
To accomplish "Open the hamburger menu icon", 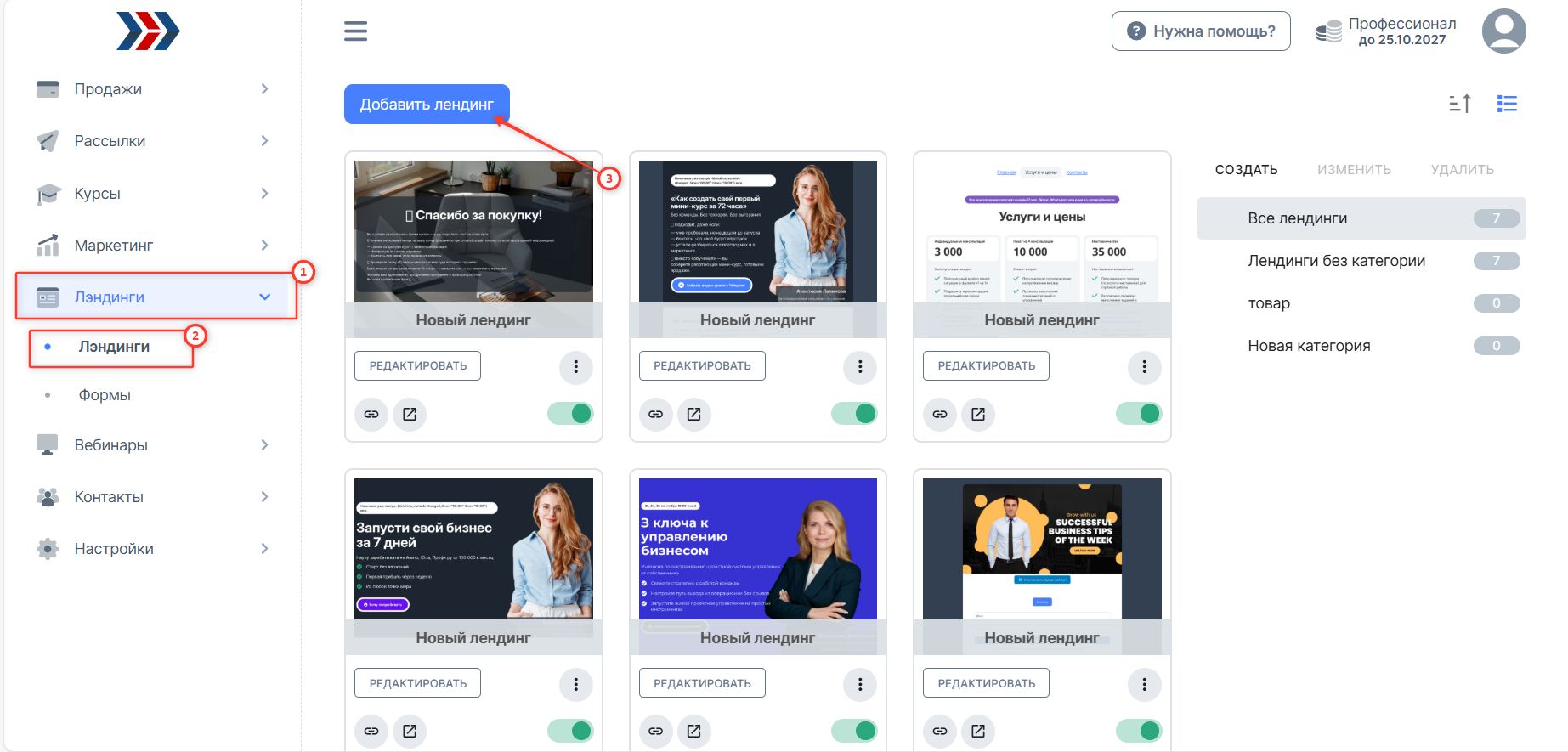I will pyautogui.click(x=355, y=31).
